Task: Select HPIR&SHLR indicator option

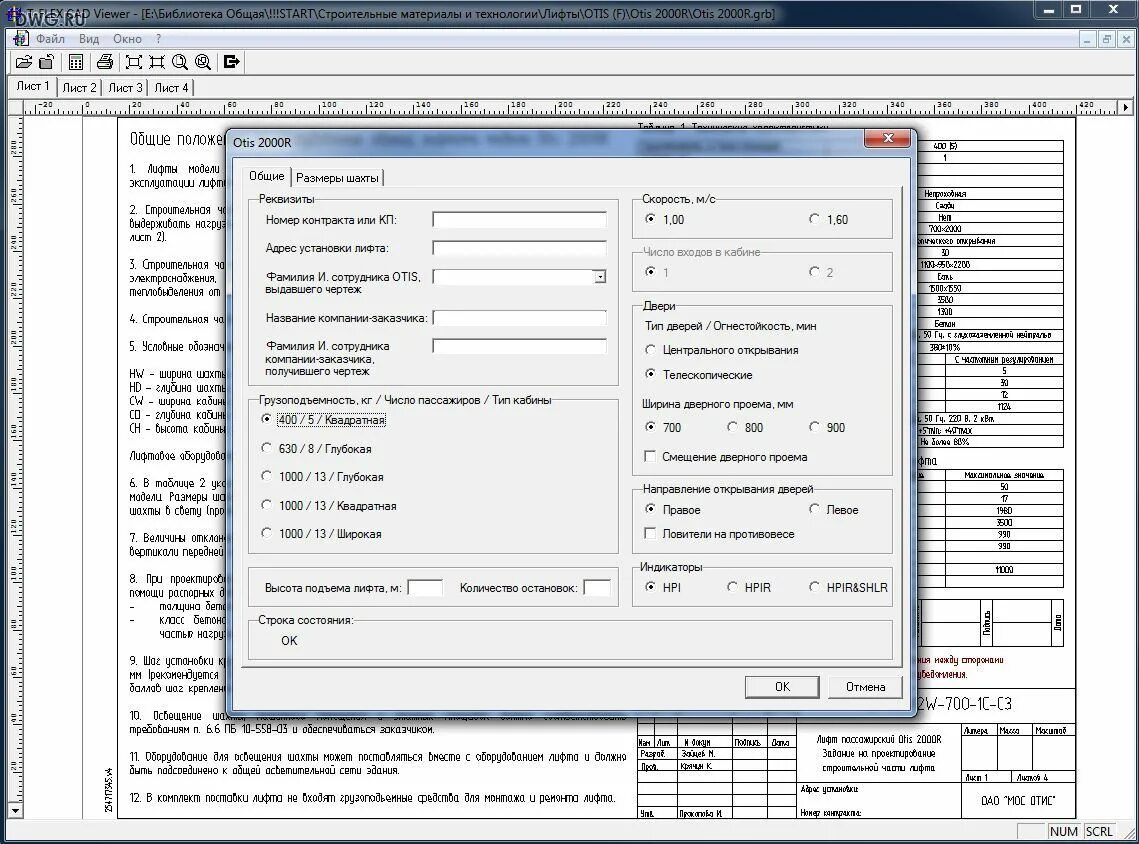Action: pos(848,588)
